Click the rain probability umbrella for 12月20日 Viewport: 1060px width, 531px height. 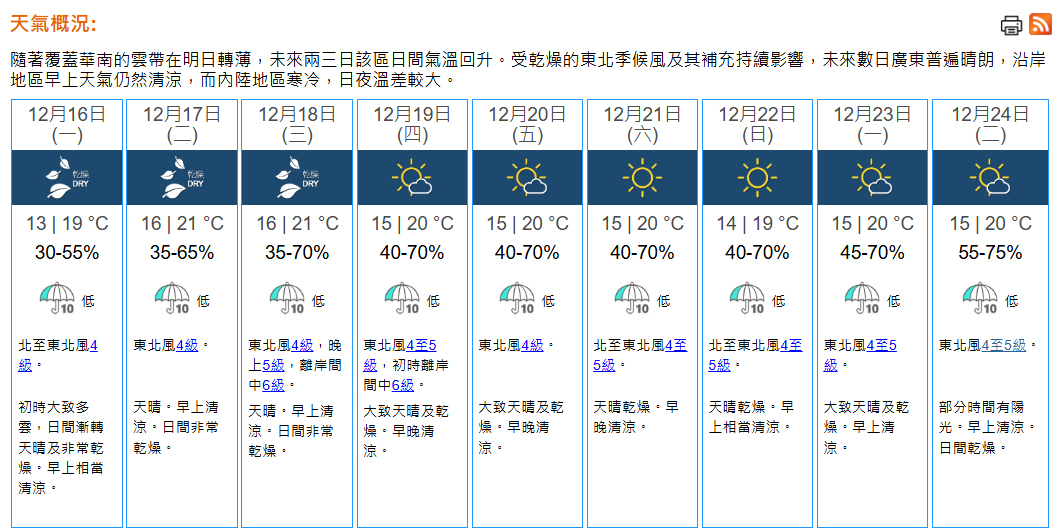[x=518, y=298]
